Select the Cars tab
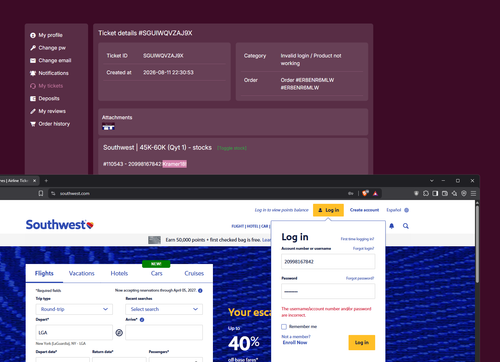Screen dimensions: 500x362 [157, 274]
